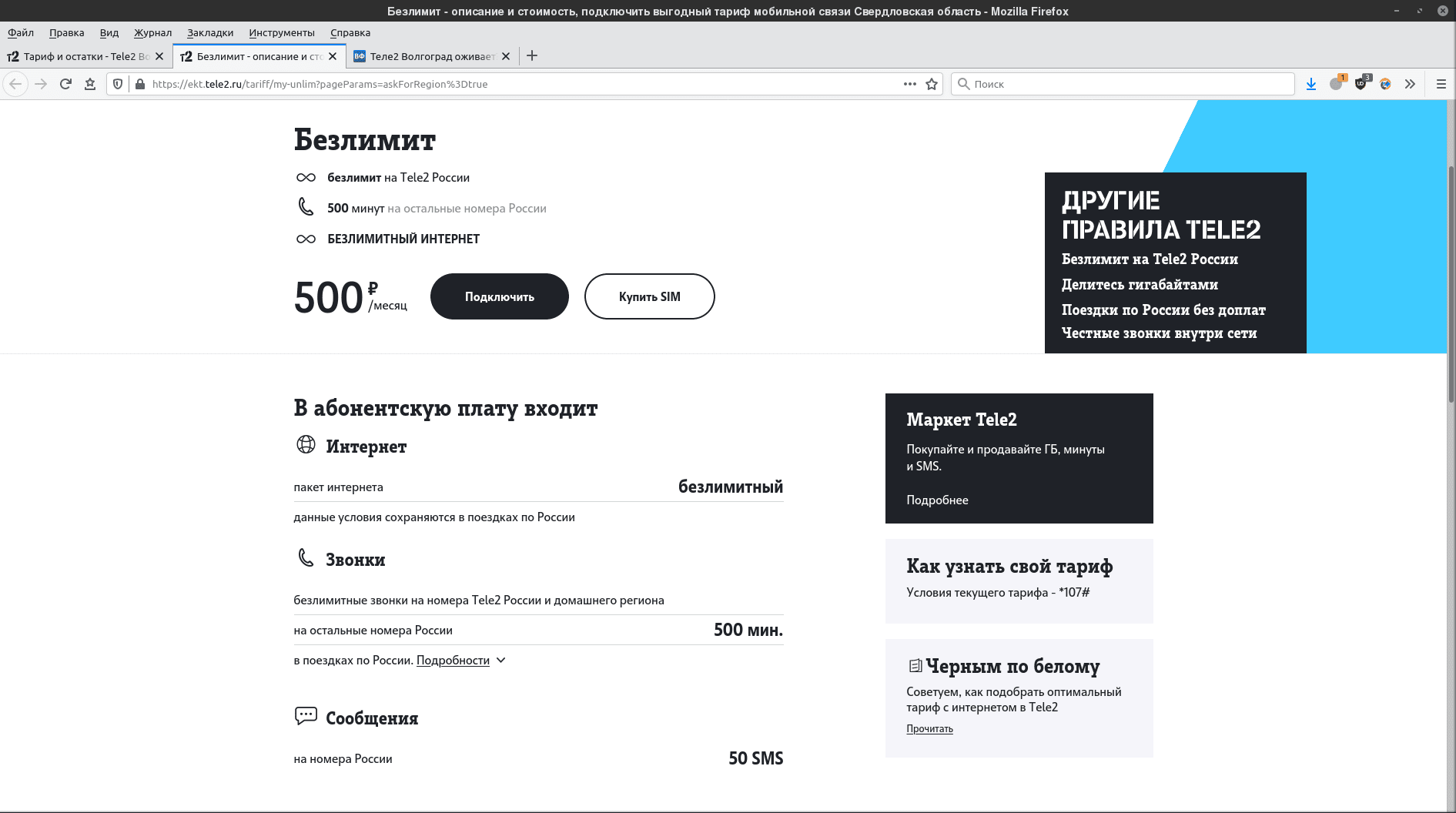This screenshot has height=813, width=1456.
Task: Go forward to the next page
Action: point(41,84)
